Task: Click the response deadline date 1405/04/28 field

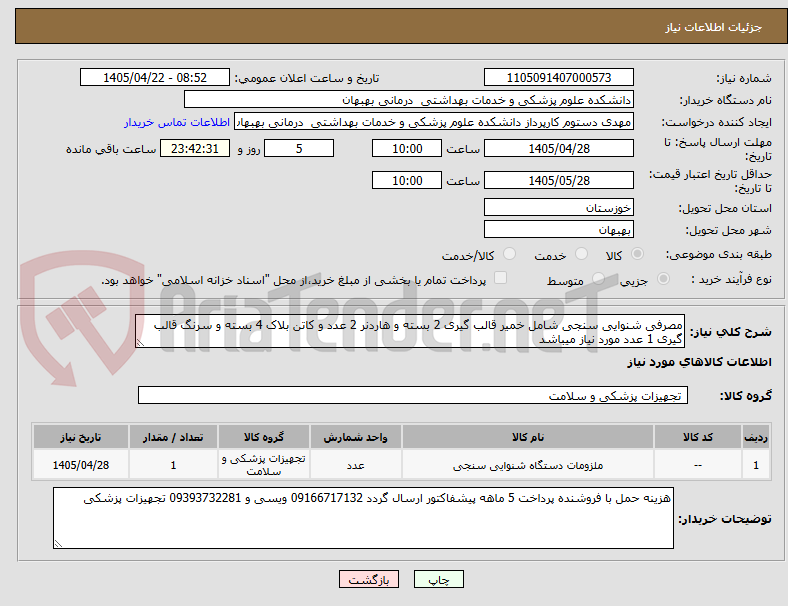Action: [558, 149]
